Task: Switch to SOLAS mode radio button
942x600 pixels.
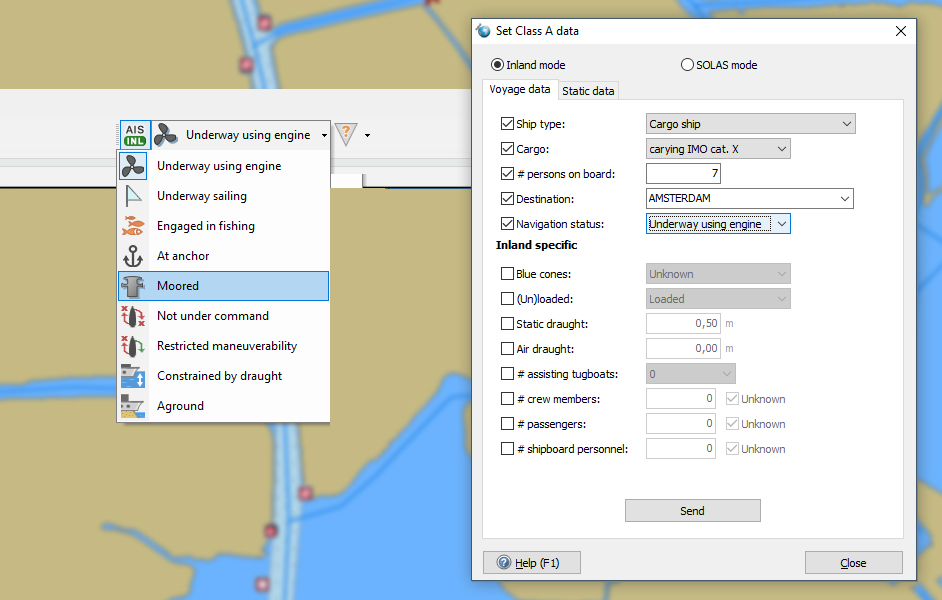Action: click(x=687, y=65)
